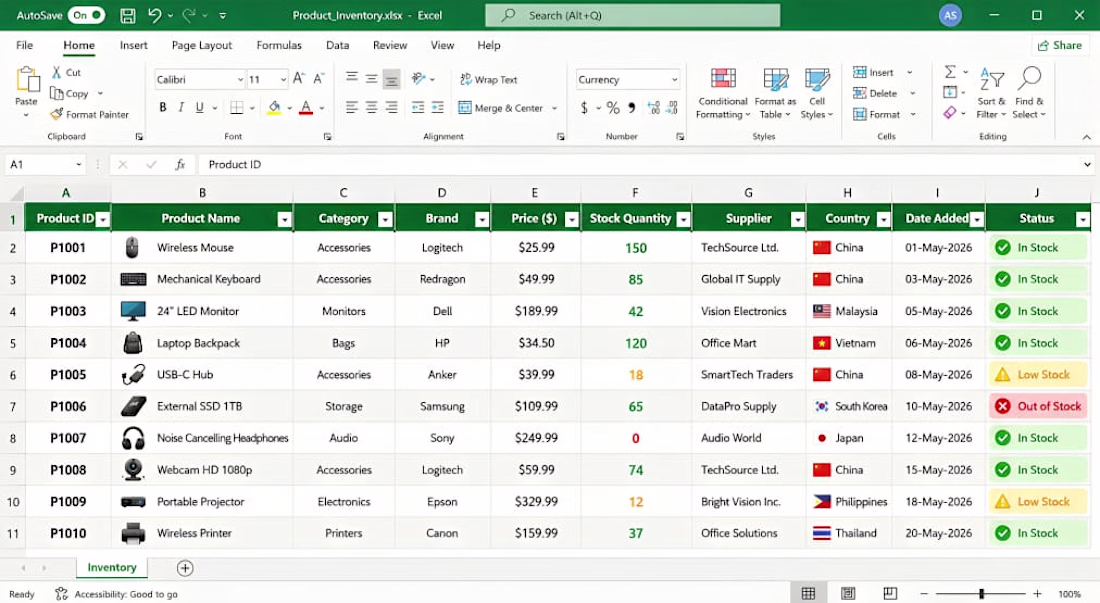Align text left
Image resolution: width=1100 pixels, height=603 pixels.
point(352,107)
